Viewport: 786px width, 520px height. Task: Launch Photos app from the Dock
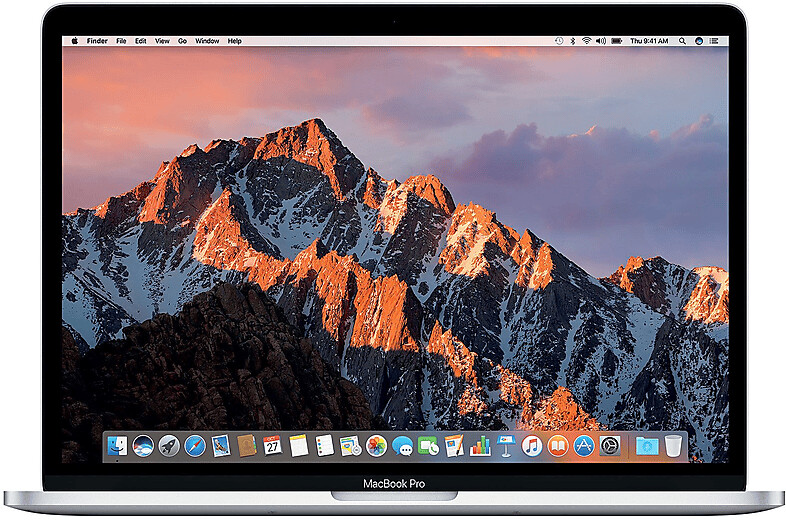377,446
